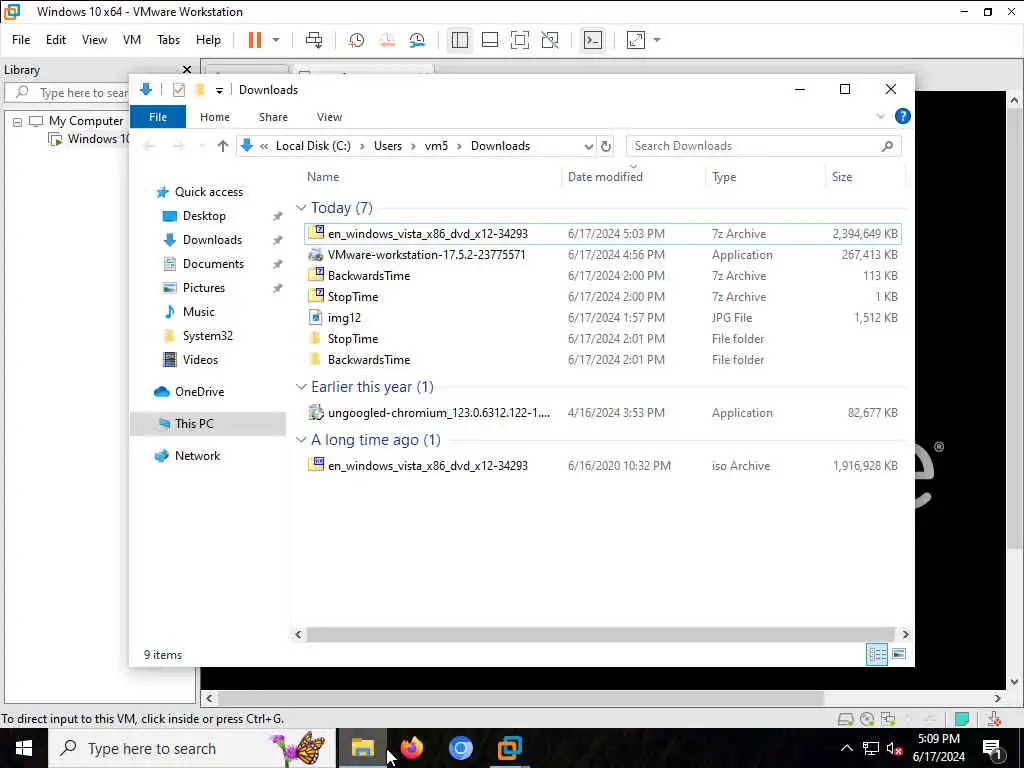
Task: Go up one folder level
Action: [223, 146]
